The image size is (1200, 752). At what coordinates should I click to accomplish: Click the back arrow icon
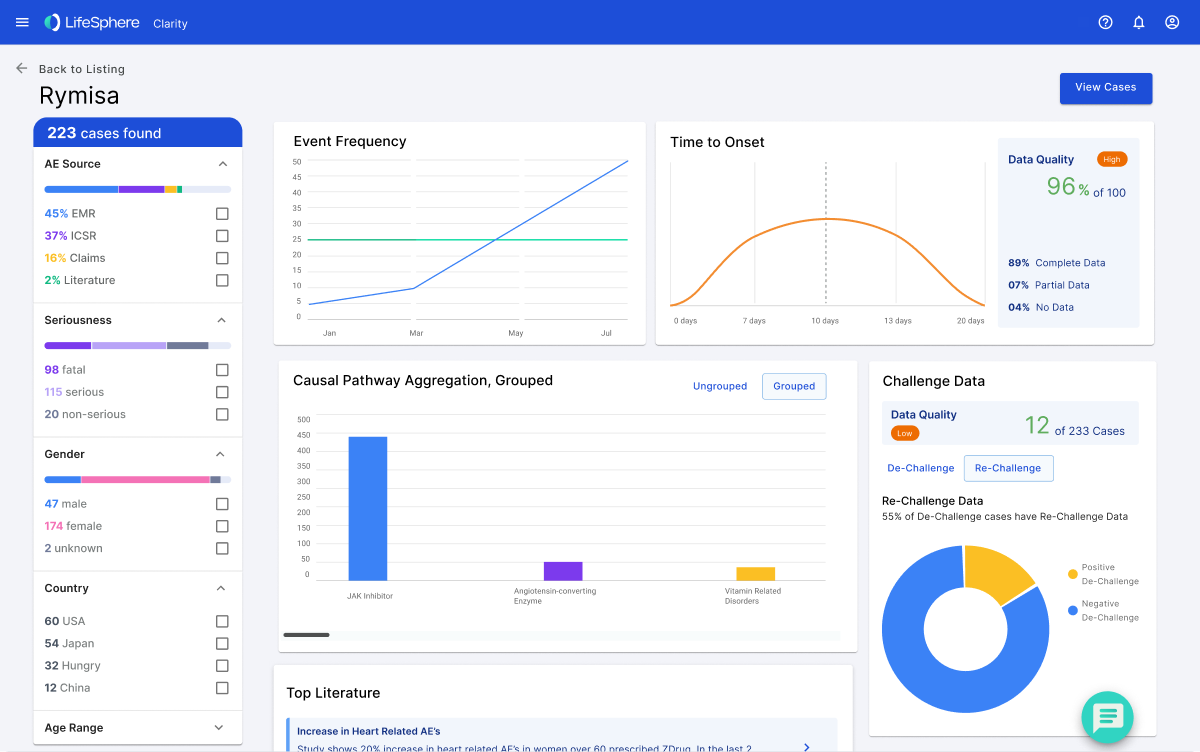point(21,69)
